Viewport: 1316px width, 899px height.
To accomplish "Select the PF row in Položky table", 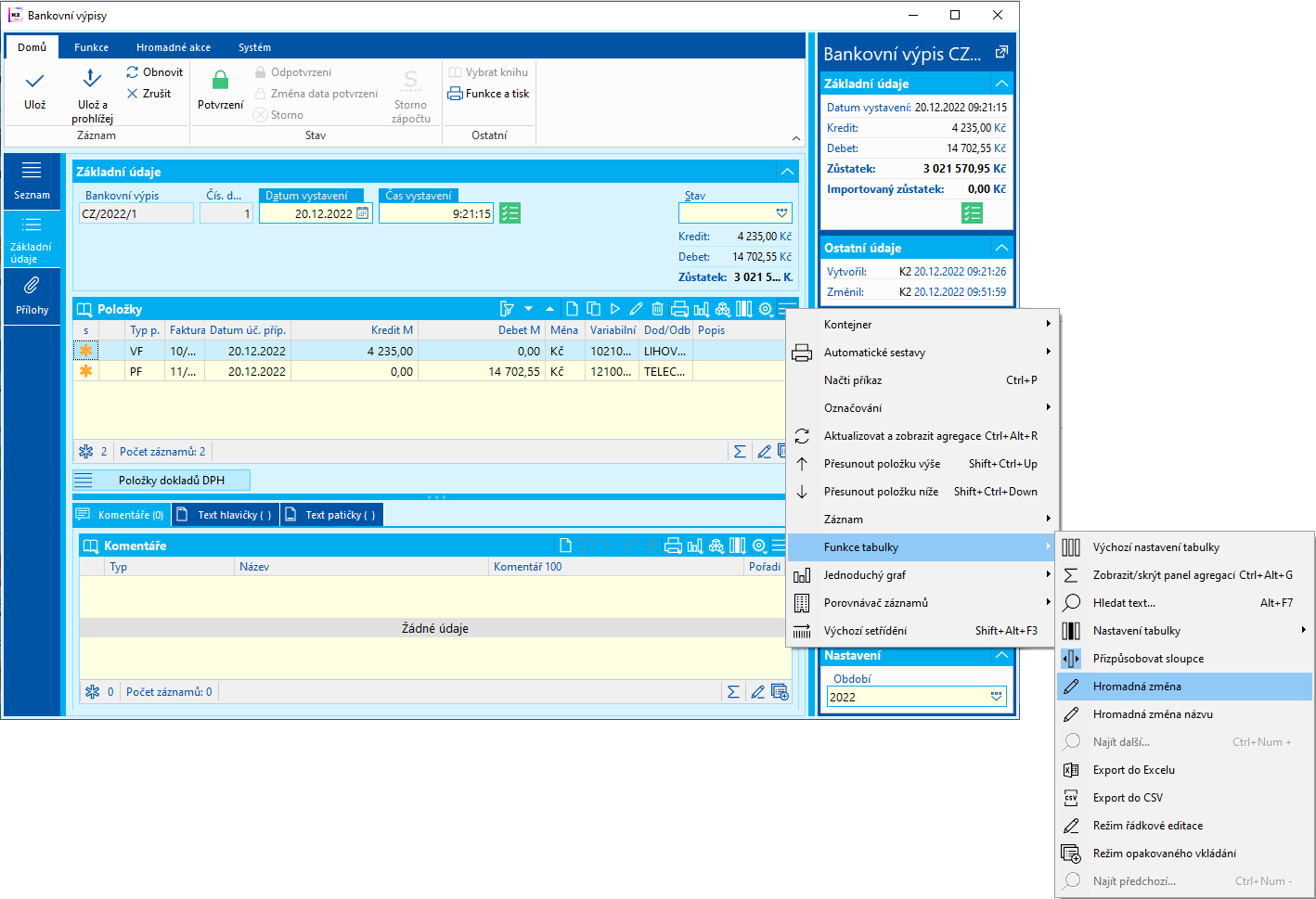I will click(429, 372).
